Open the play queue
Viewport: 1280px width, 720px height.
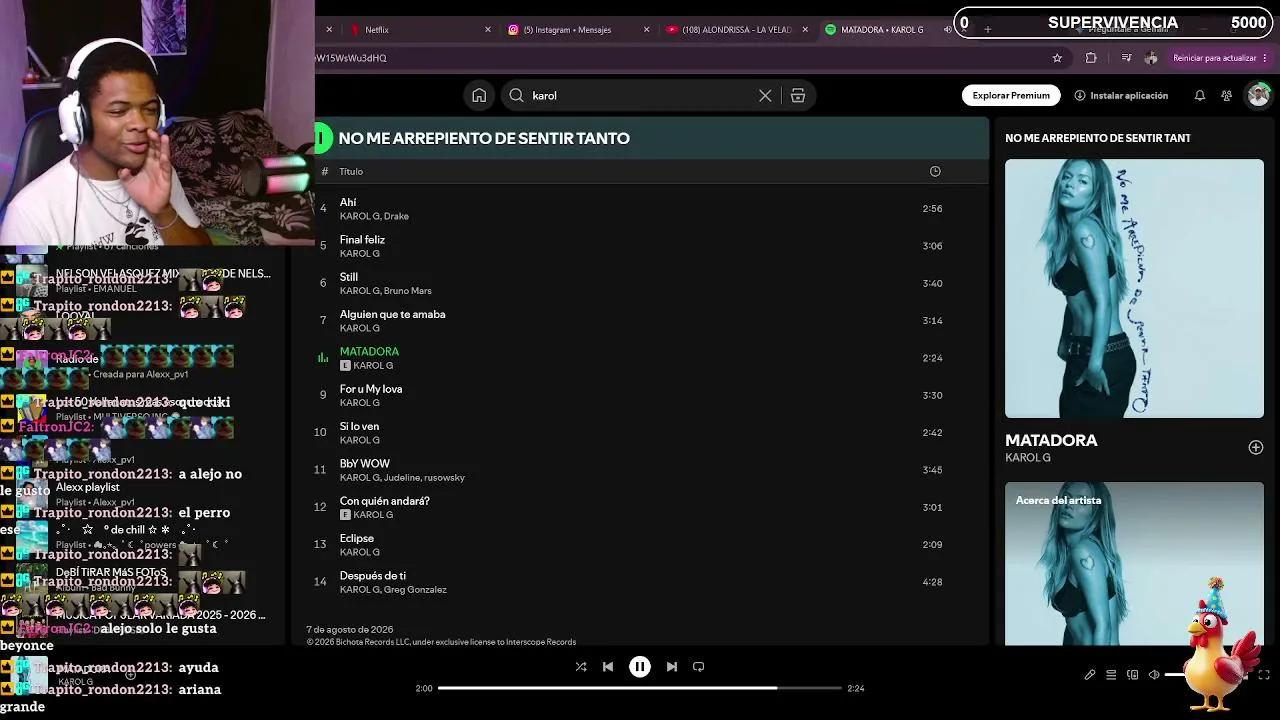pyautogui.click(x=1111, y=675)
